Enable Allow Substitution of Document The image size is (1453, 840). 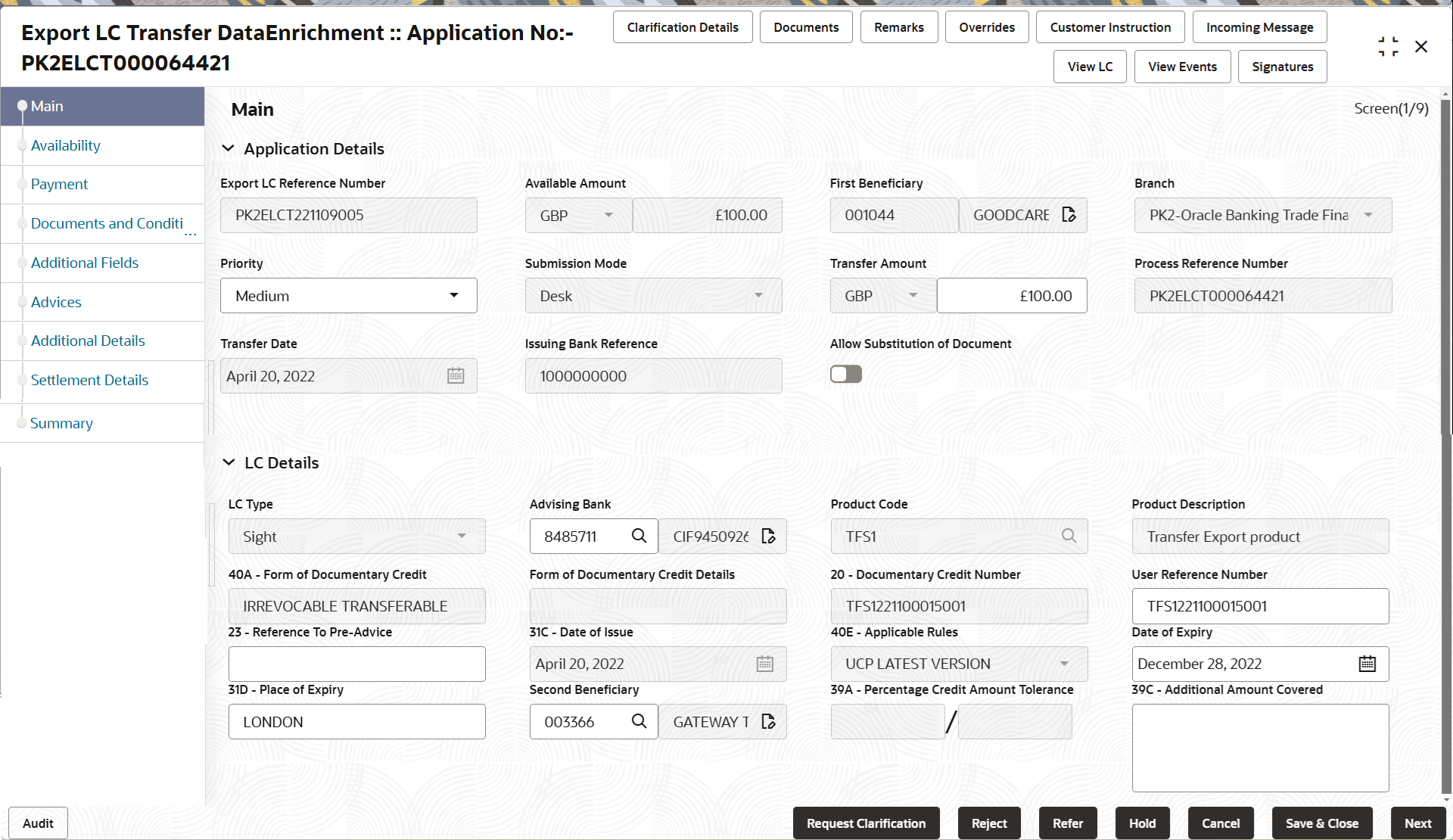coord(845,373)
